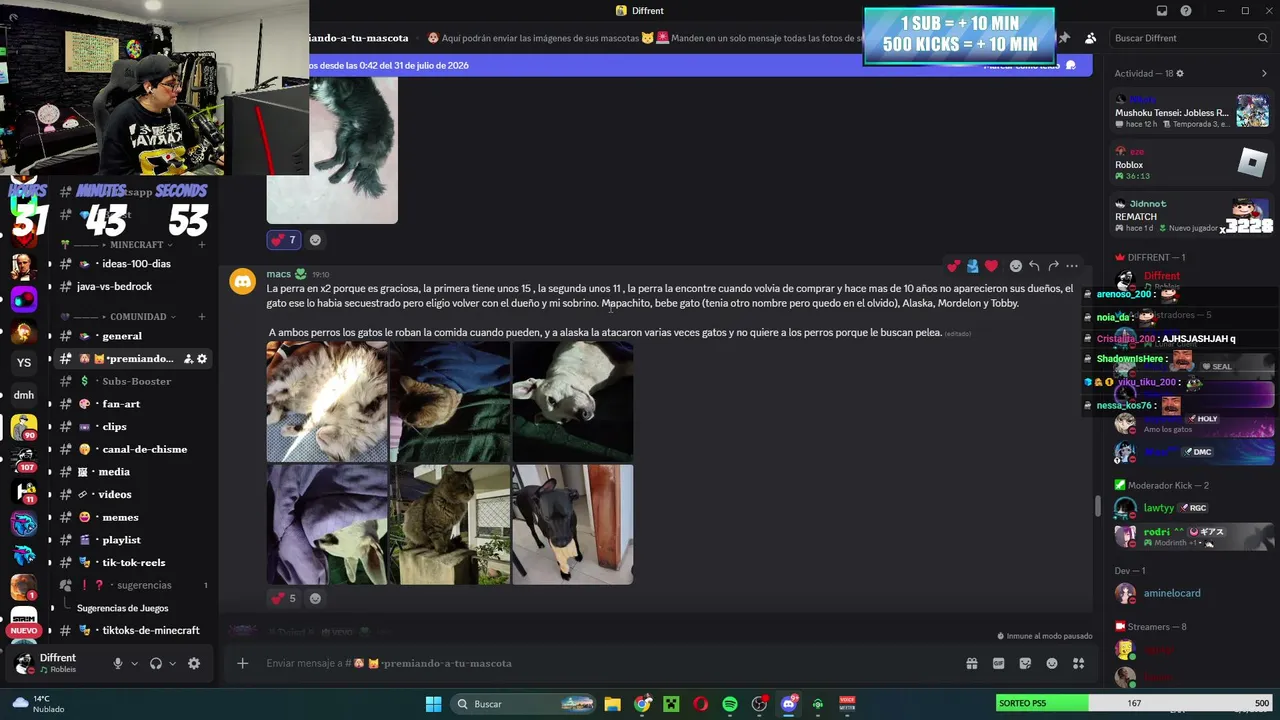Image resolution: width=1280 pixels, height=720 pixels.
Task: Open the Discord help icon
Action: (x=1186, y=11)
